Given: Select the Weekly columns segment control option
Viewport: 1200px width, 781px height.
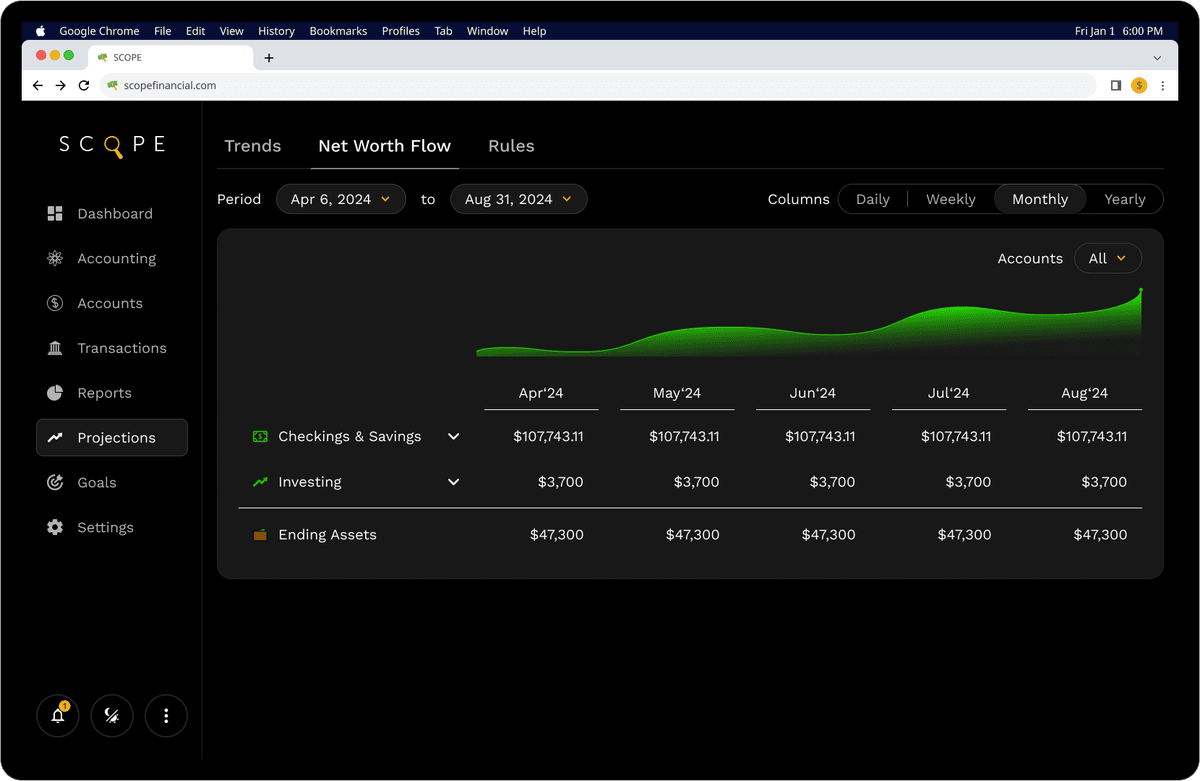Looking at the screenshot, I should [x=950, y=199].
